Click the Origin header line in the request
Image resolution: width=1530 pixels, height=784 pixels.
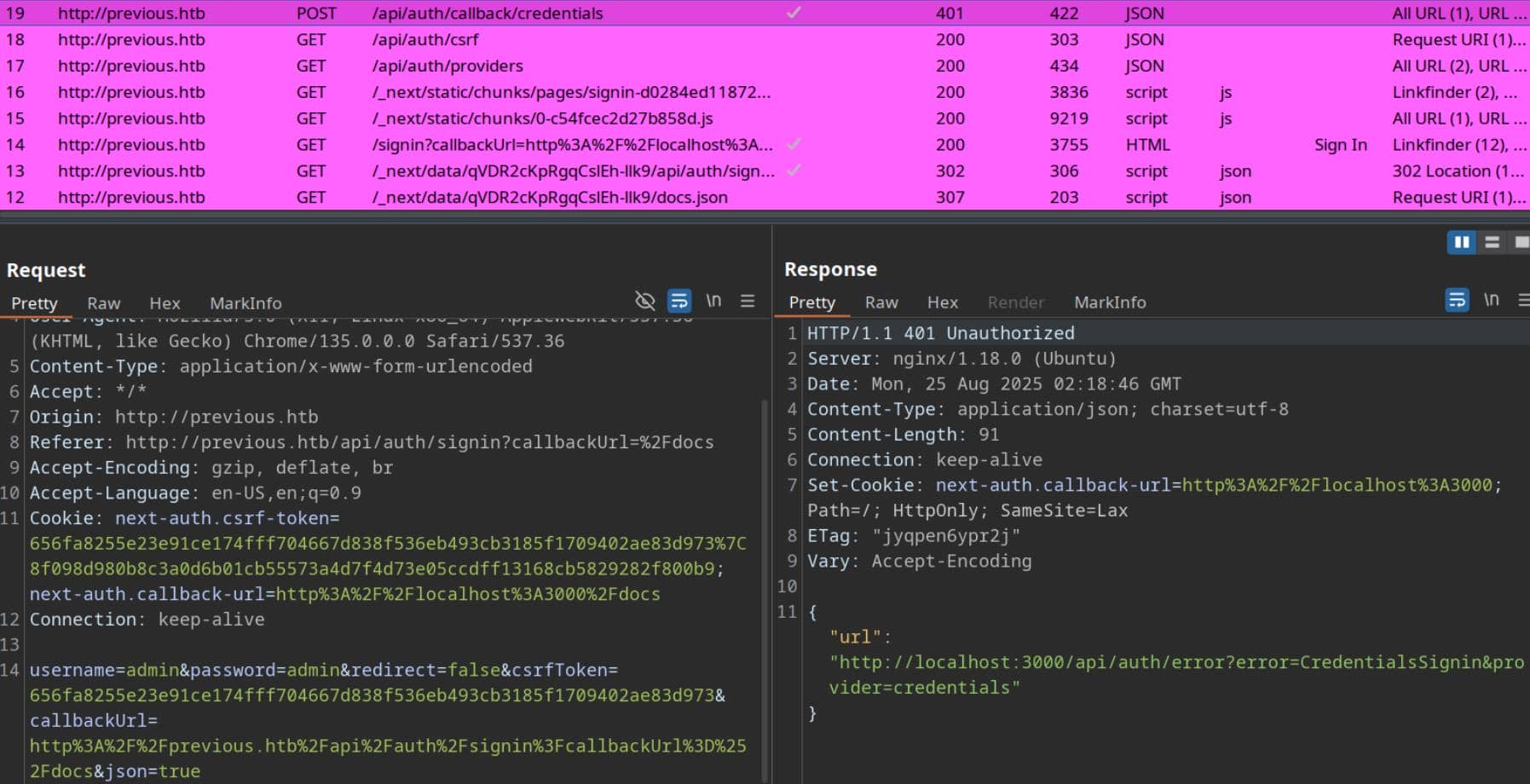pos(174,417)
